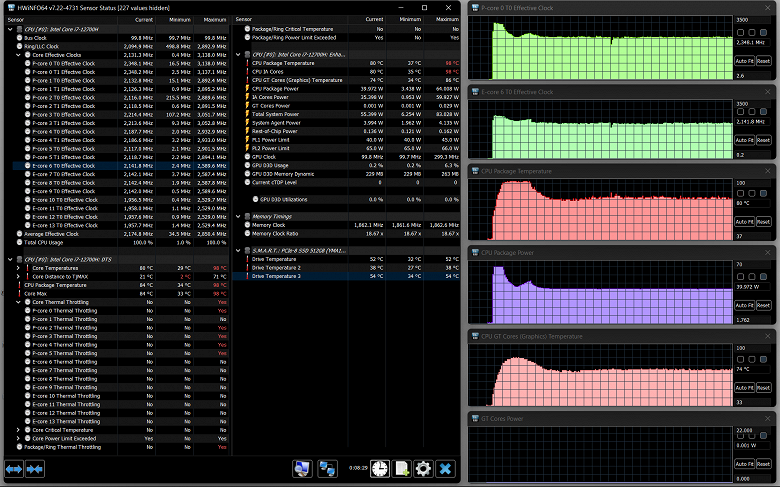Click maximum value field of P-core 0 graph
The width and height of the screenshot is (780, 487).
pyautogui.click(x=752, y=19)
